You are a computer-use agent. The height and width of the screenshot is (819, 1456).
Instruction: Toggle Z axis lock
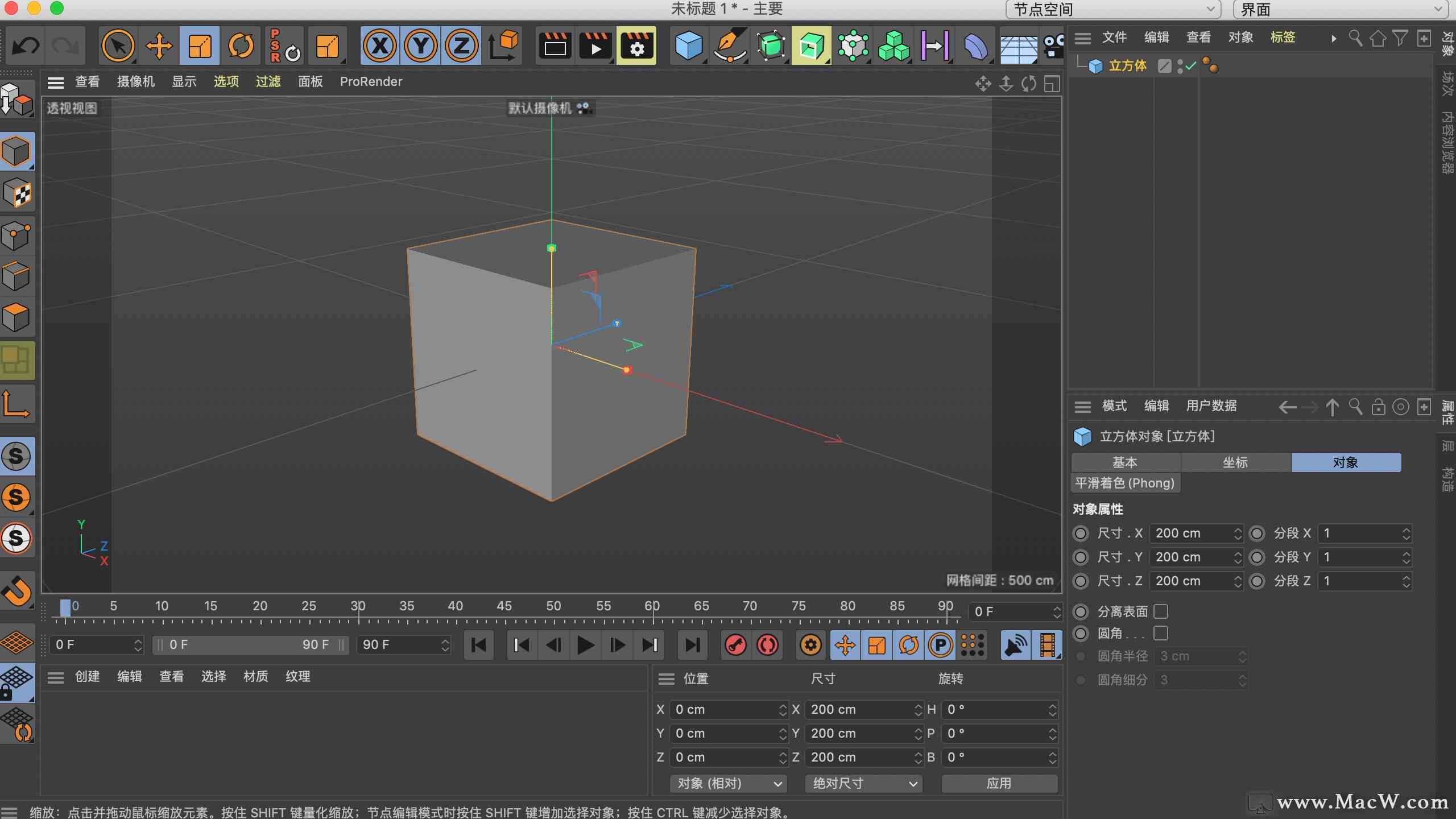pyautogui.click(x=461, y=45)
